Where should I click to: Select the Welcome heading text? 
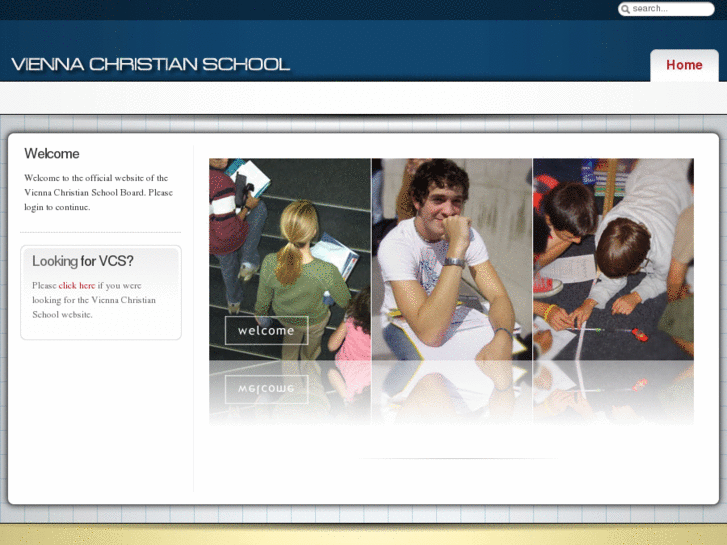[x=52, y=154]
